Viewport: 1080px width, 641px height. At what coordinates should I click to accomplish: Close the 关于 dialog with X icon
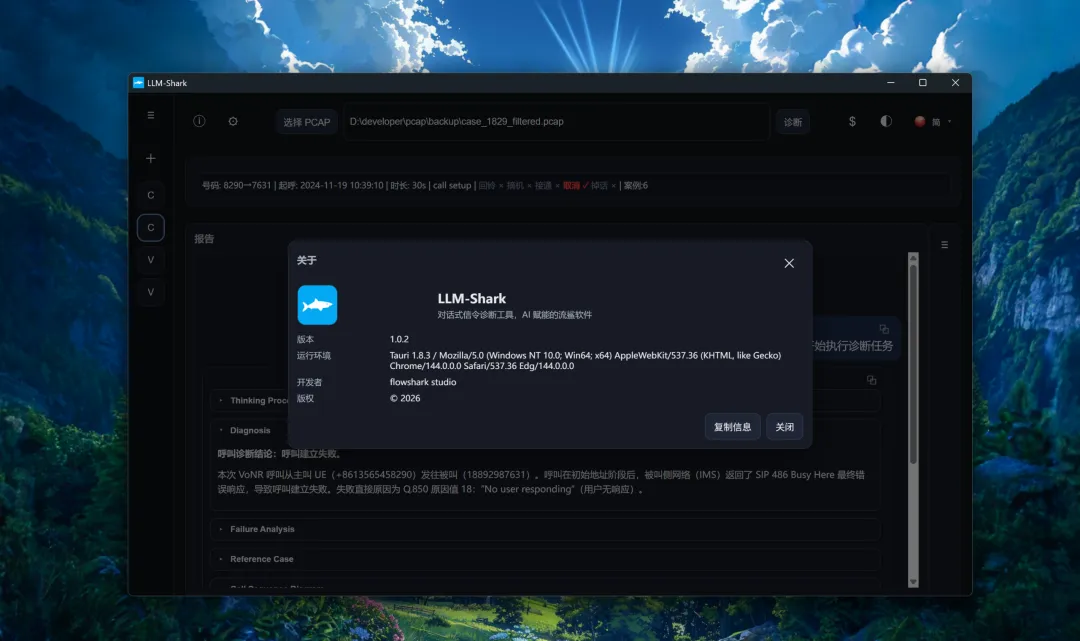[789, 263]
